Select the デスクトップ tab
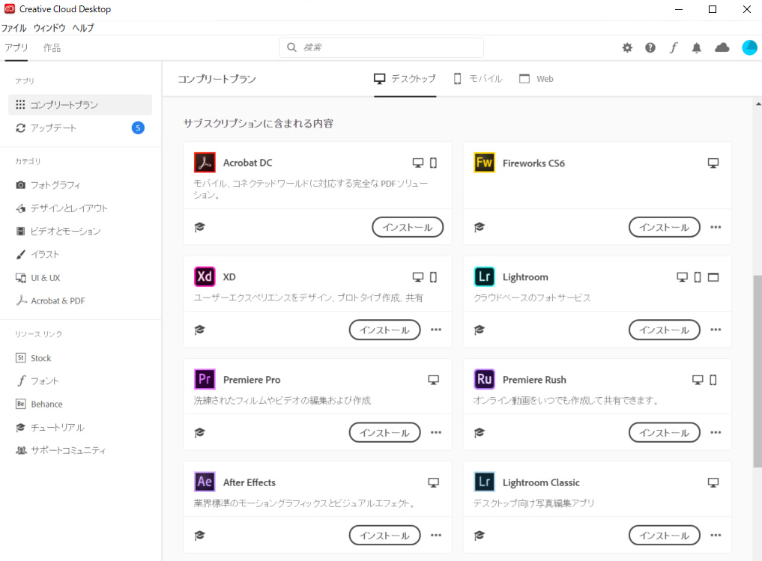 point(405,79)
